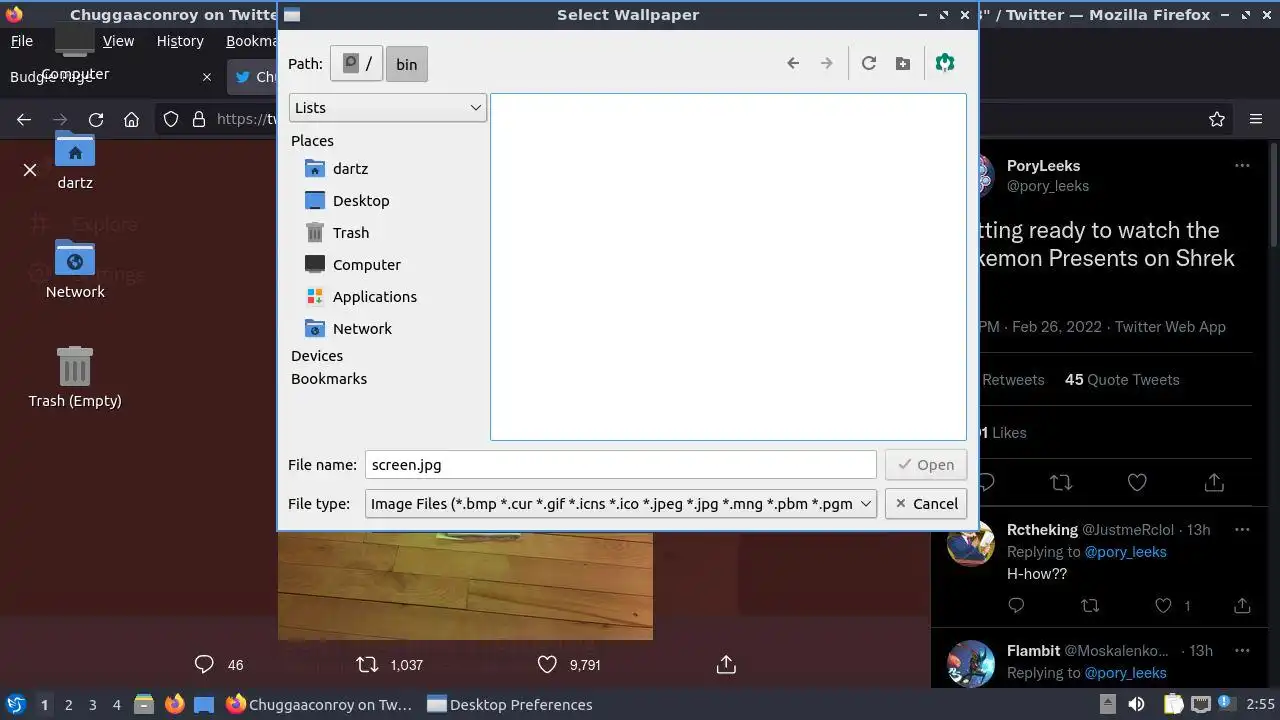Open the File type filter dropdown
Screen dimensions: 1280x720
[x=621, y=504]
